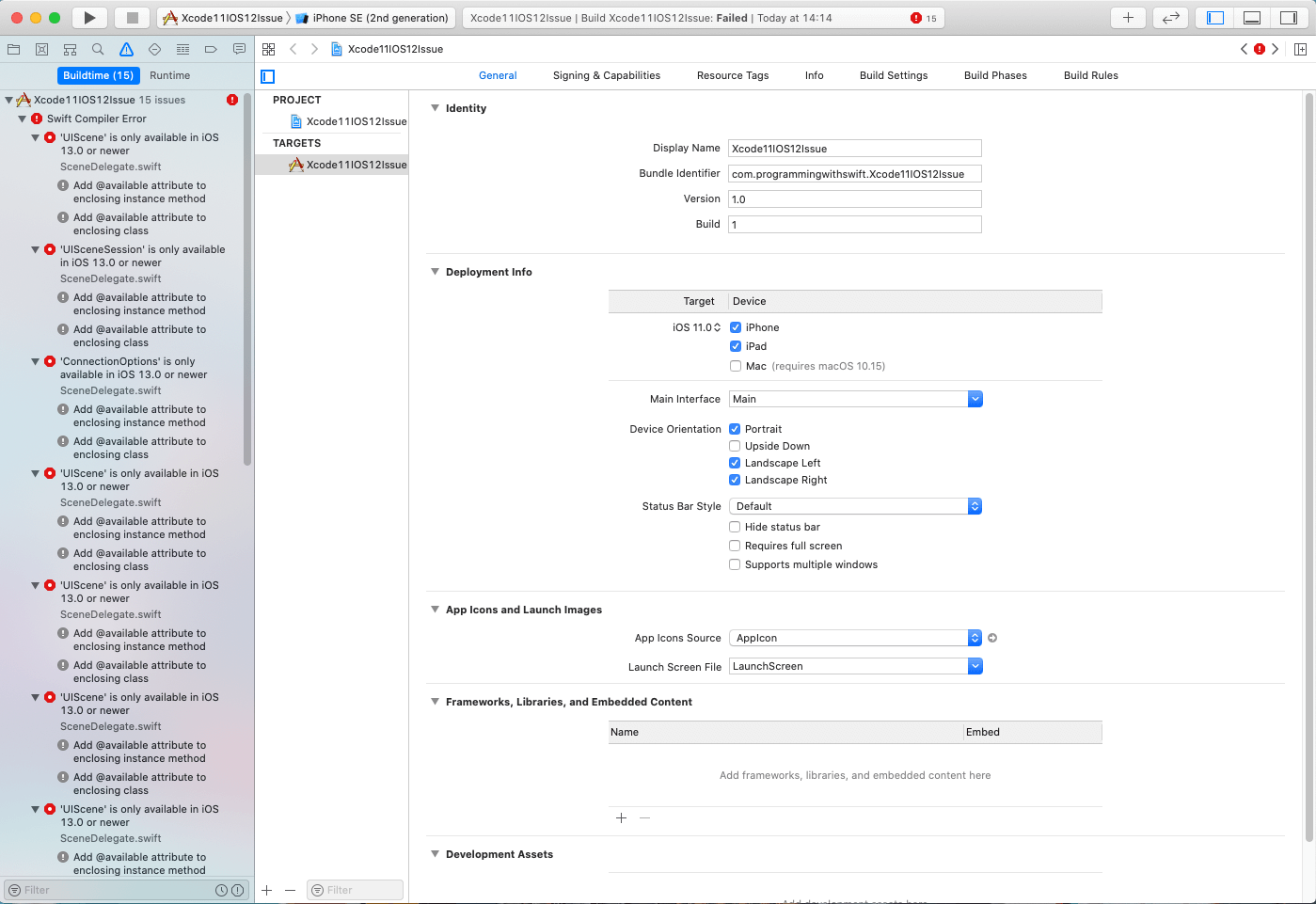
Task: Select the Xcode11IOS12Issue scheme
Action: [223, 18]
